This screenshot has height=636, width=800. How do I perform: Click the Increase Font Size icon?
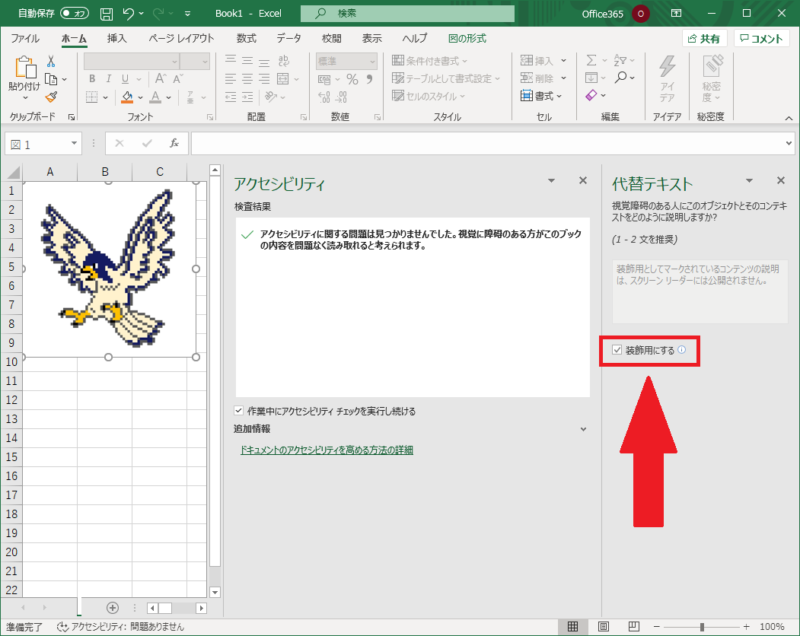pyautogui.click(x=160, y=79)
